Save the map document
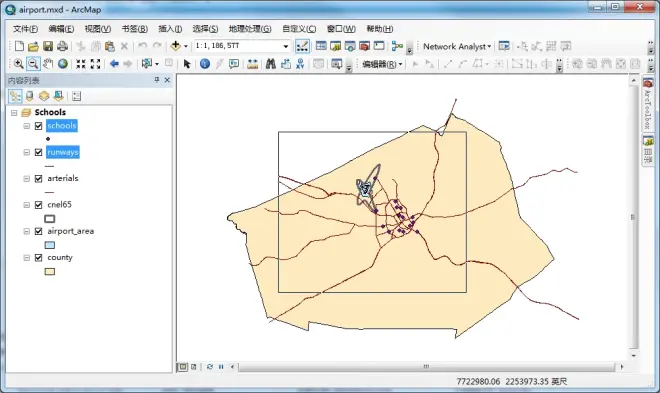660x393 pixels. (48, 46)
